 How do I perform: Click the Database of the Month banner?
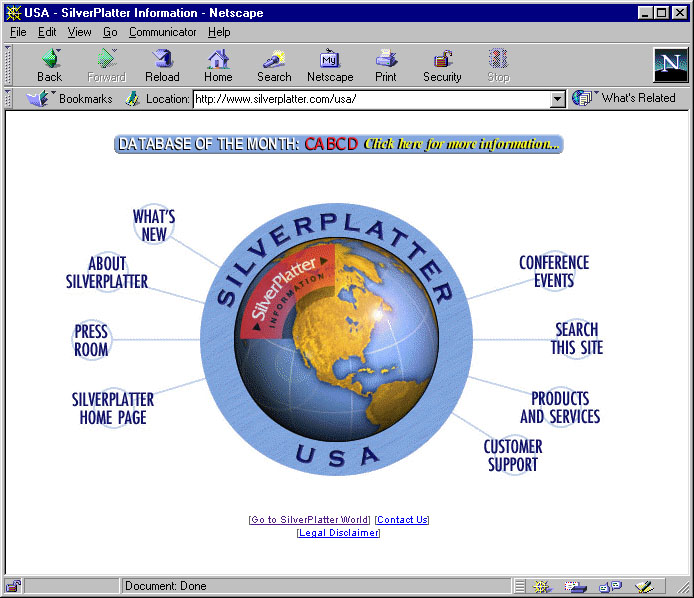[x=339, y=144]
